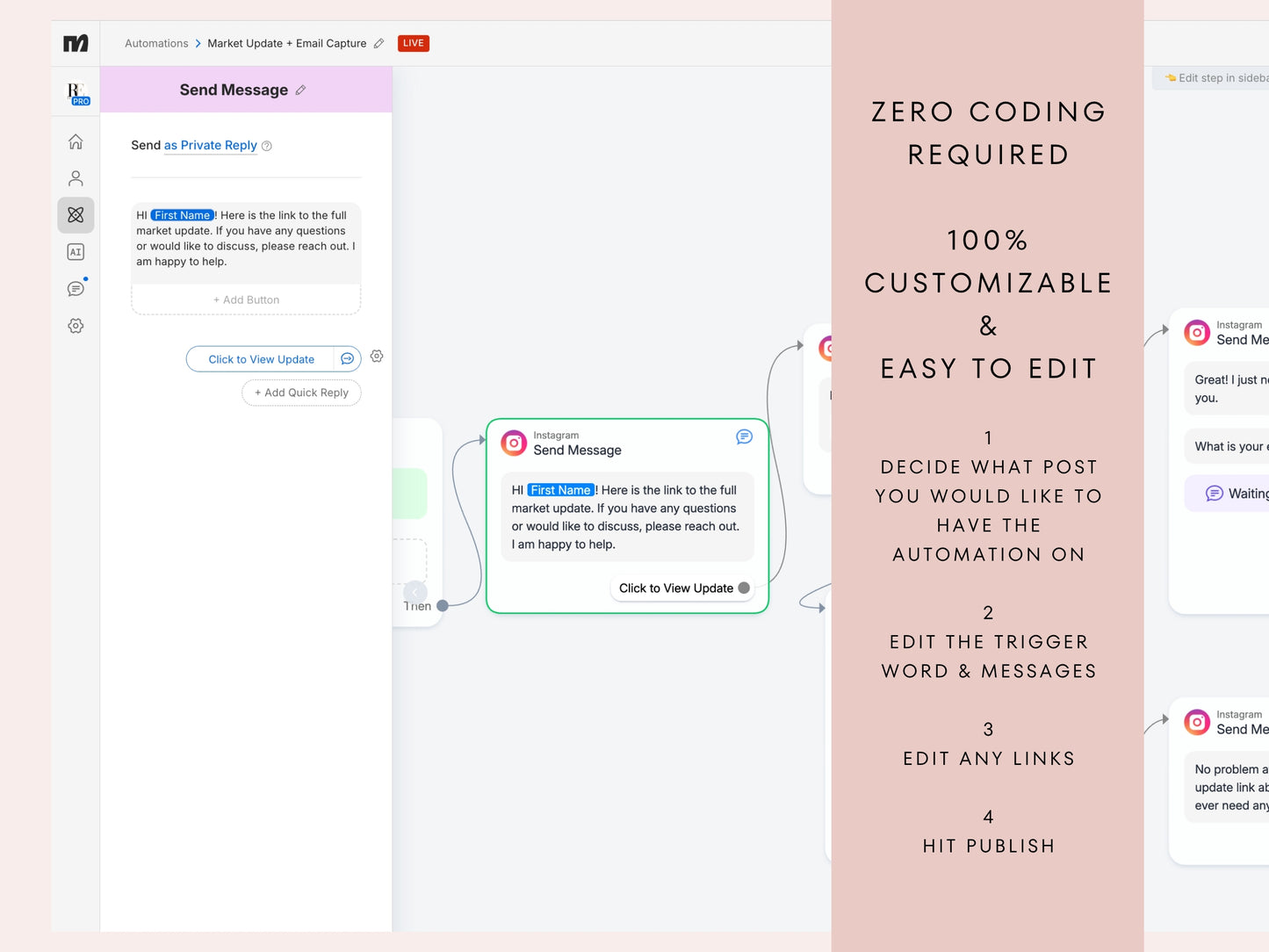This screenshot has width=1269, height=952.
Task: Click Great! I just message bubble
Action: click(1227, 388)
